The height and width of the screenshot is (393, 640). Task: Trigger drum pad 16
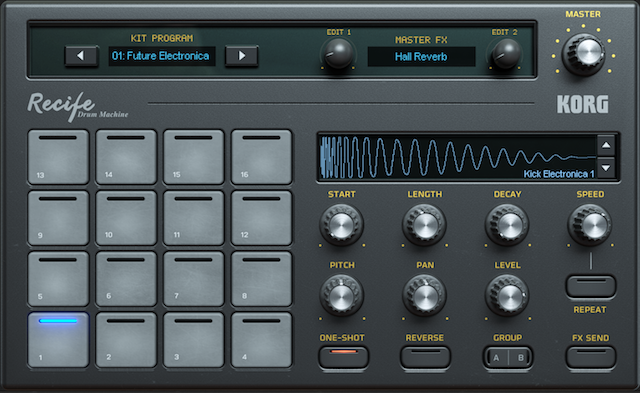click(262, 157)
